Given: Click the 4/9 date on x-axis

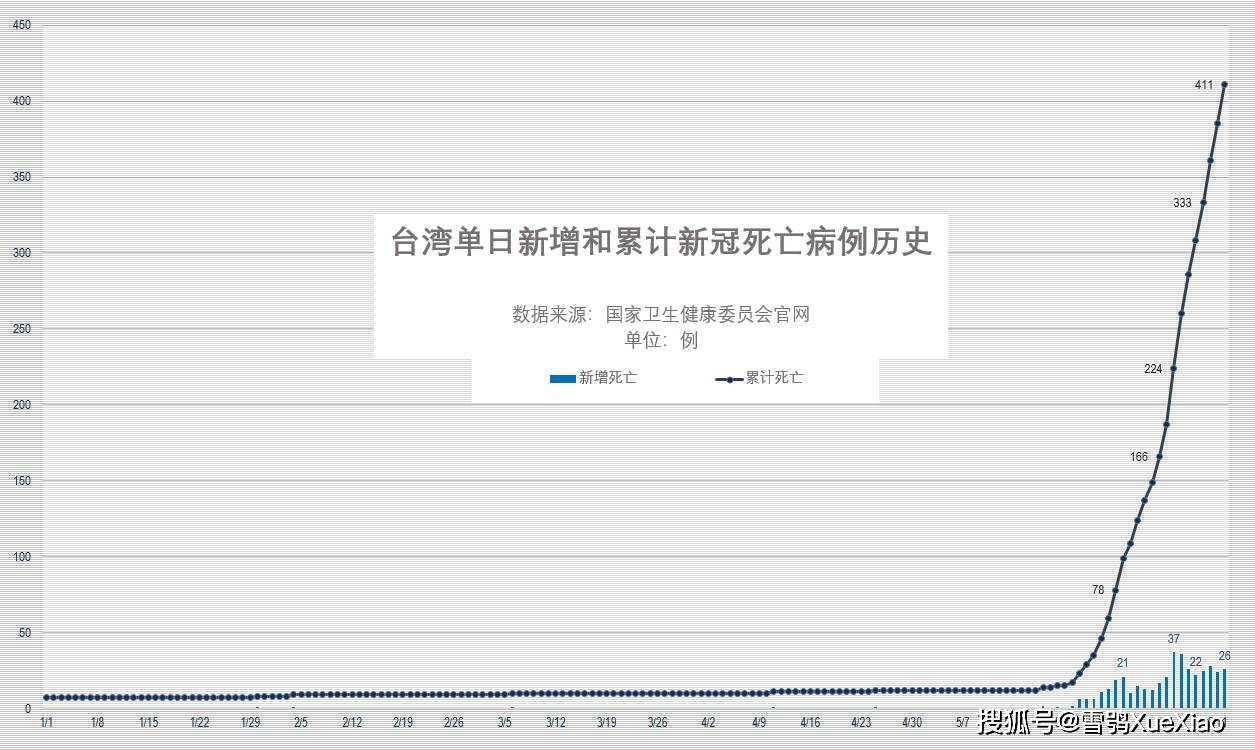Looking at the screenshot, I should pyautogui.click(x=759, y=722).
